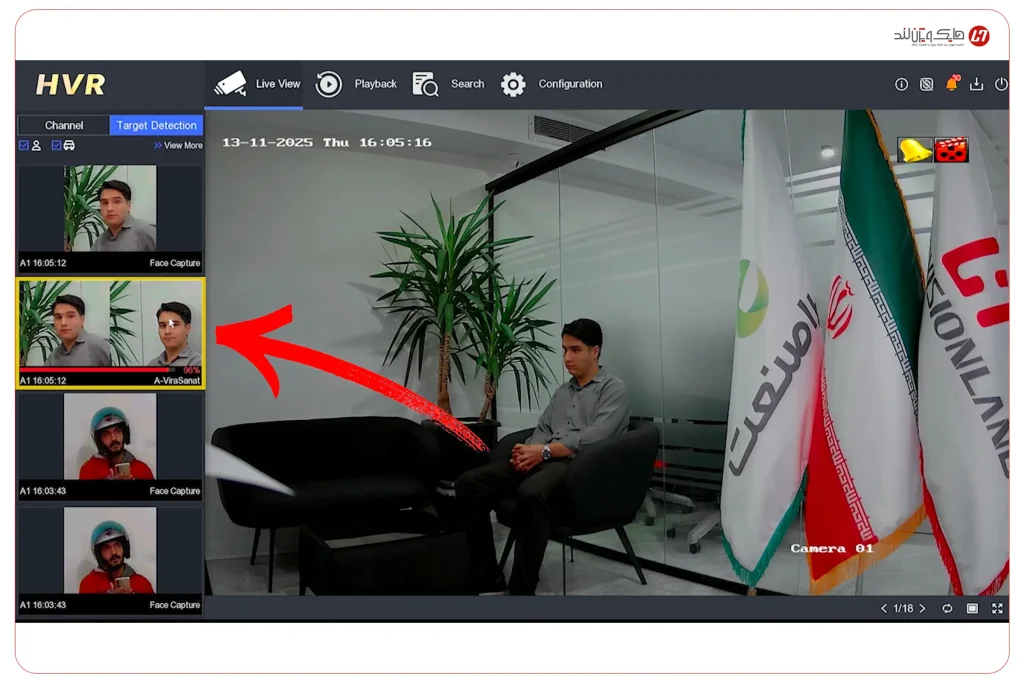Viewport: 1024px width, 683px height.
Task: Open the highlighted A-ViraSanat face capture thumbnail
Action: click(110, 333)
